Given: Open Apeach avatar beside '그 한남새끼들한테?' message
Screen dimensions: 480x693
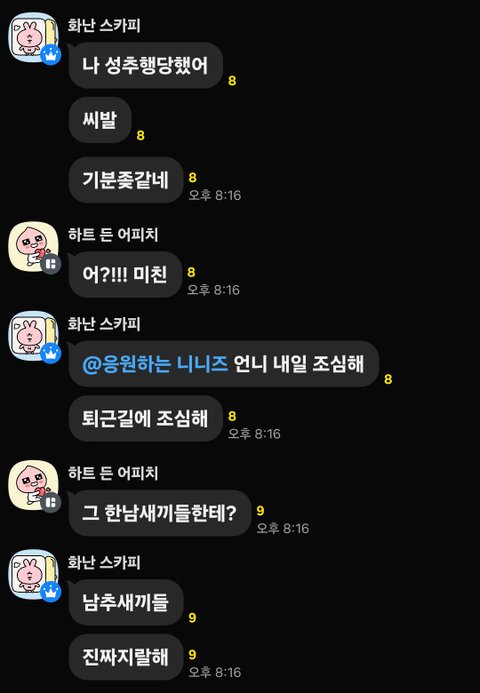Looking at the screenshot, I should pyautogui.click(x=34, y=485).
